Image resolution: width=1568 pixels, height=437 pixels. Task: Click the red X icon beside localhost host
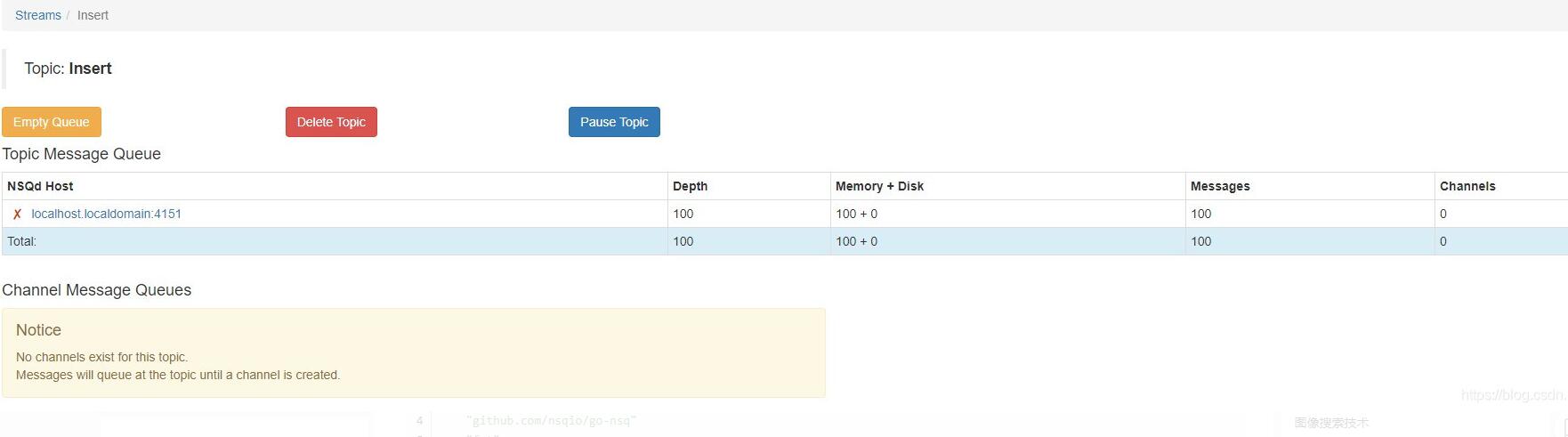pos(17,214)
